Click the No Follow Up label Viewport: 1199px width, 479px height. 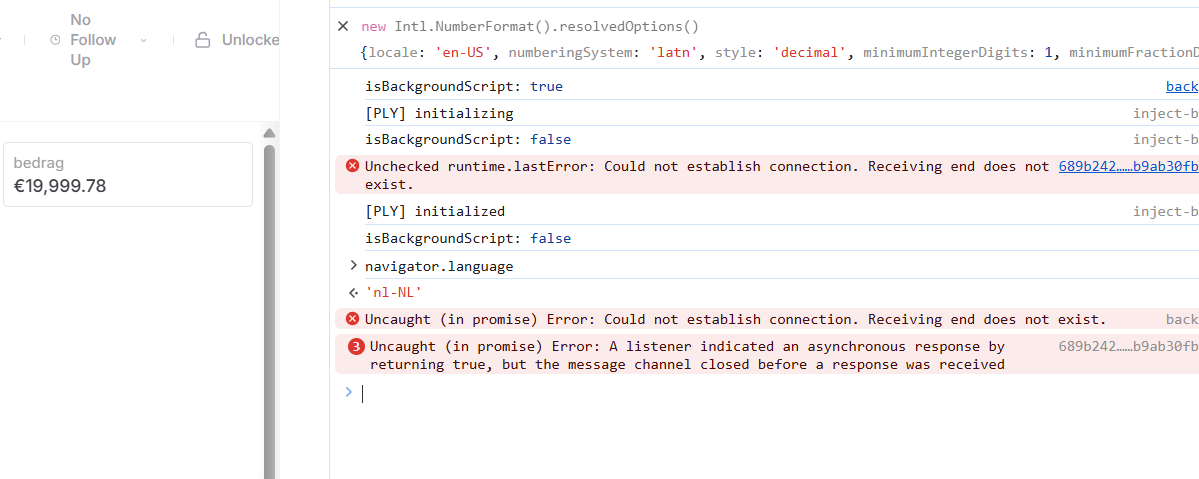(x=93, y=40)
